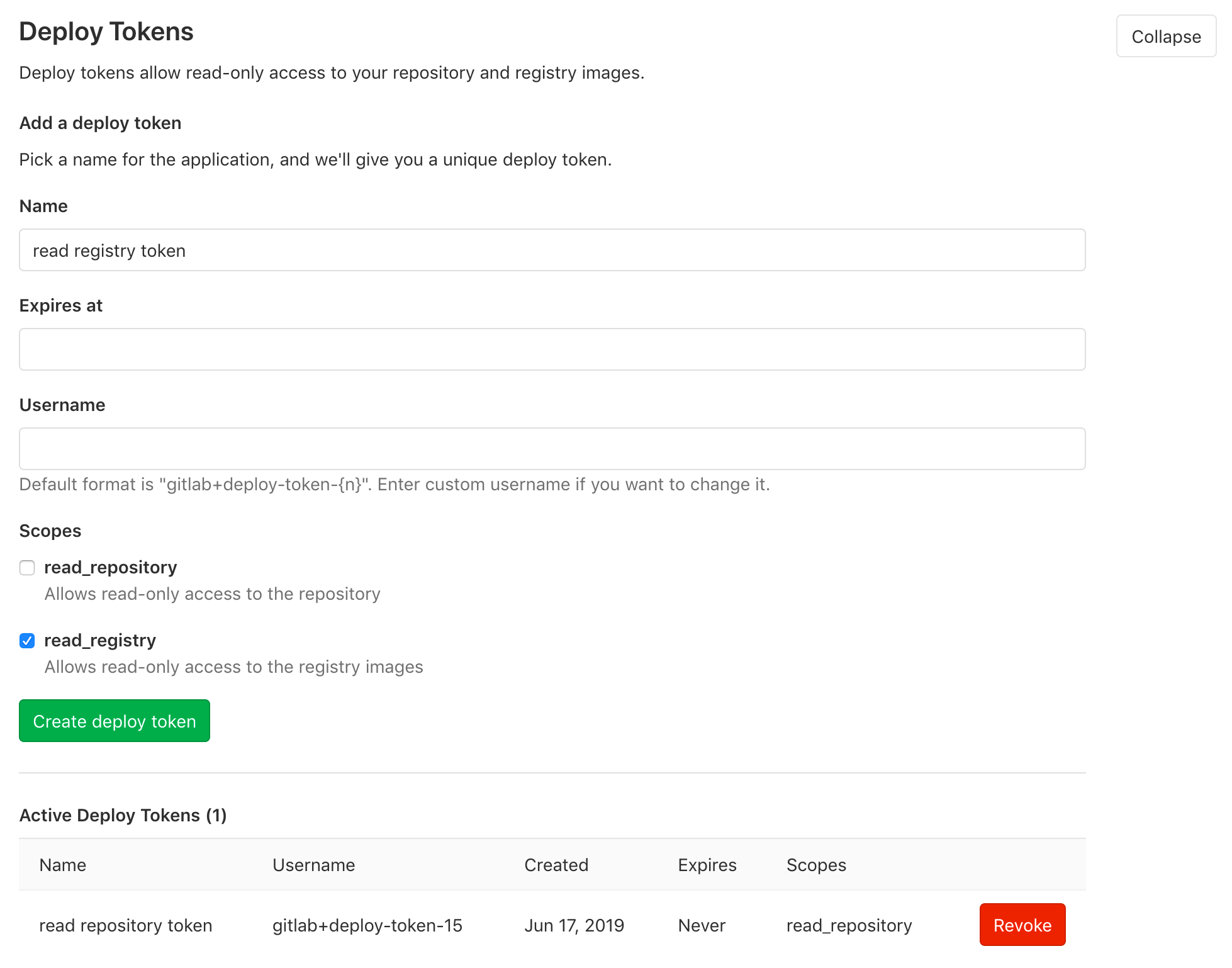Click the Active Deploy Tokens heading
Image resolution: width=1232 pixels, height=968 pixels.
tap(123, 814)
